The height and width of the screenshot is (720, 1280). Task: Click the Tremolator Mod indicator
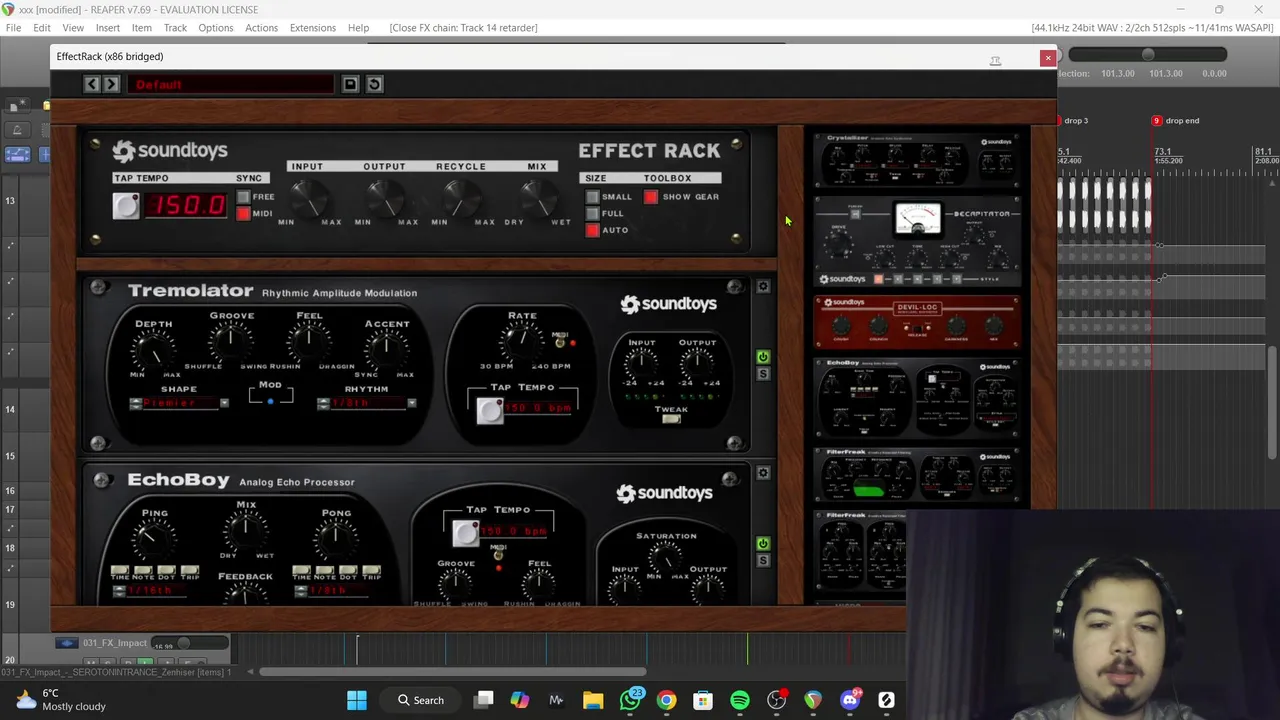tap(270, 401)
